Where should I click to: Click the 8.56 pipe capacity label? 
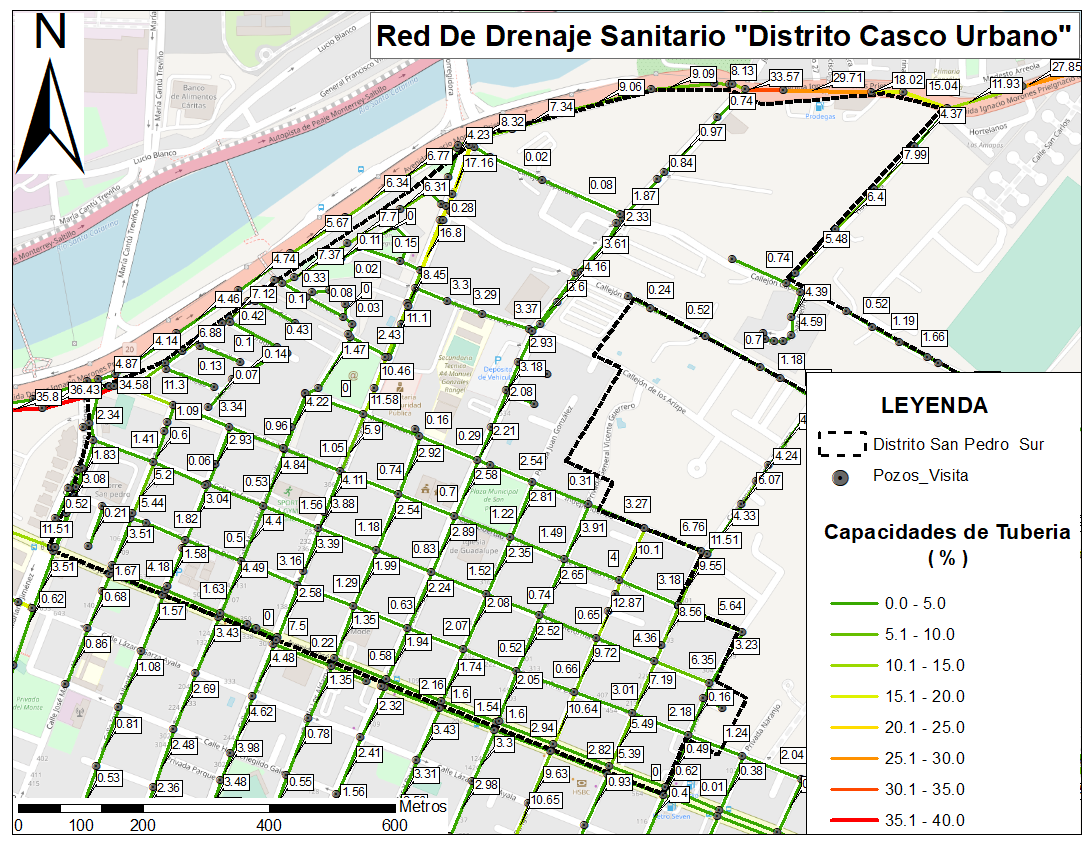point(691,612)
